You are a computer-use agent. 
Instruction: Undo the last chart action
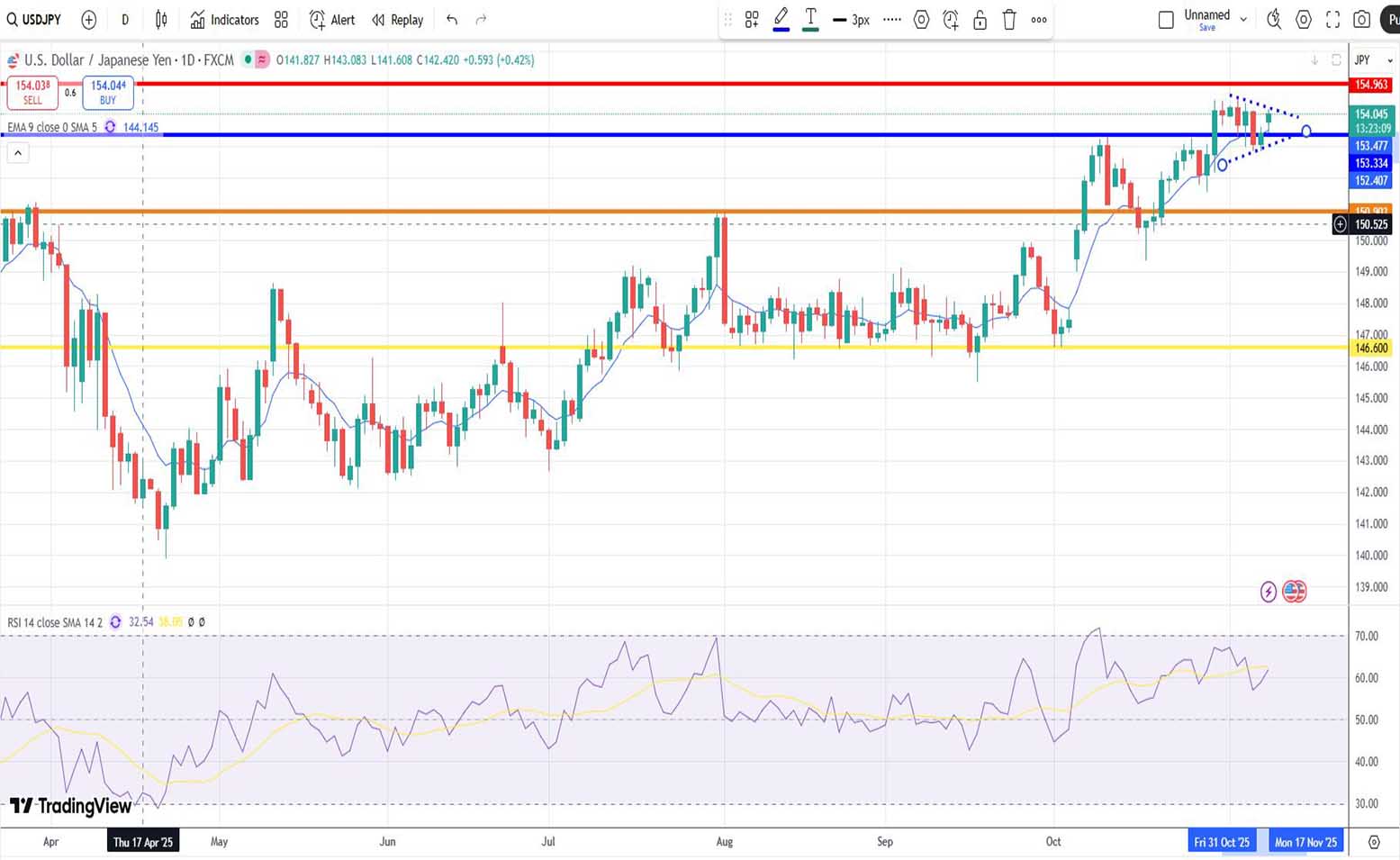pos(452,20)
